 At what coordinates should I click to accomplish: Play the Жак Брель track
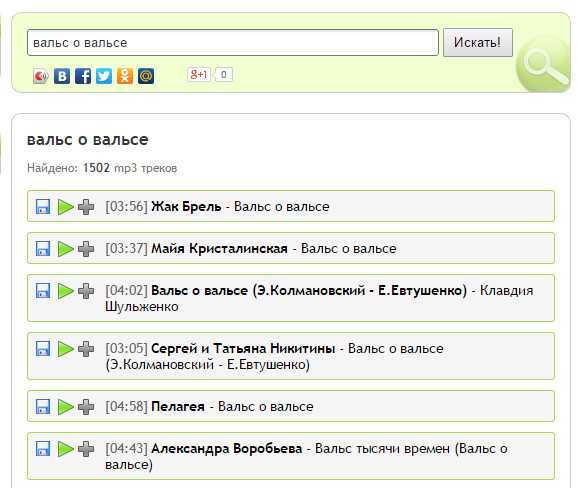[66, 207]
